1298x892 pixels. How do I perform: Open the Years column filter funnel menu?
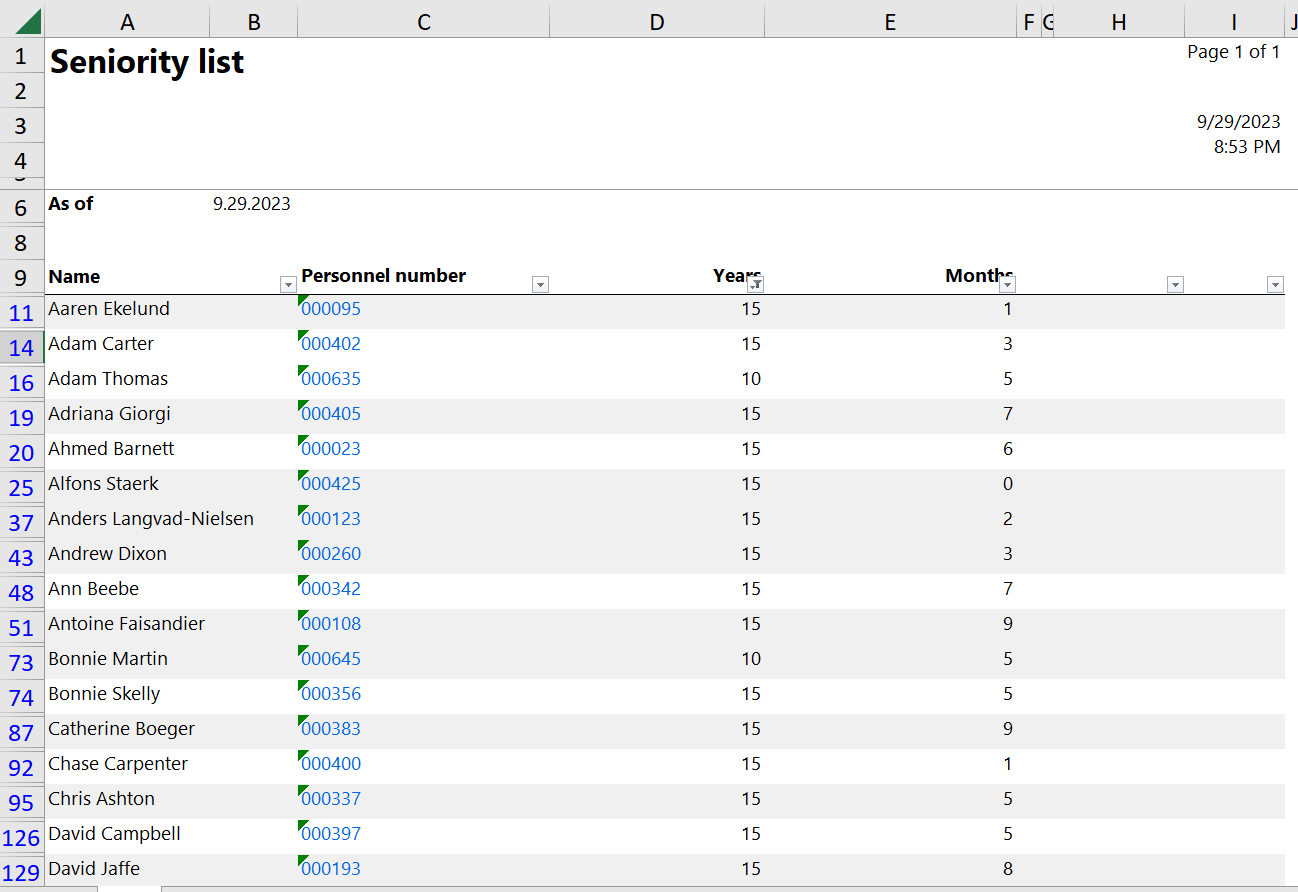(x=757, y=284)
